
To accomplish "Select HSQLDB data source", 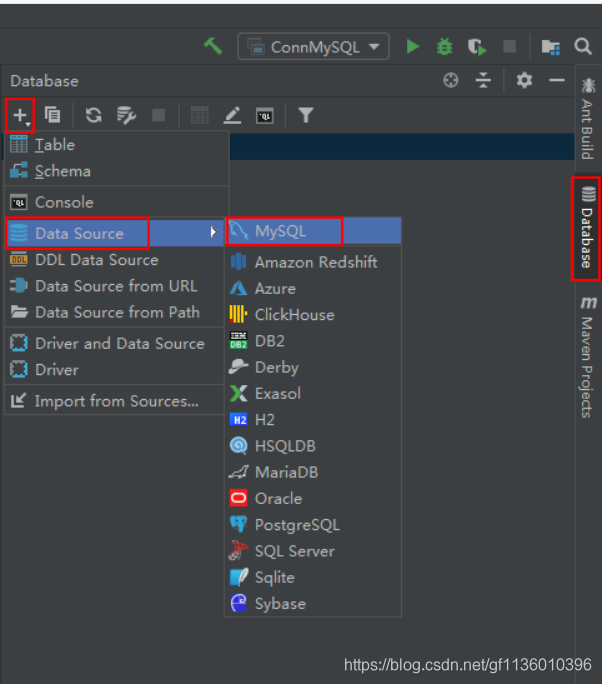I will coord(313,446).
